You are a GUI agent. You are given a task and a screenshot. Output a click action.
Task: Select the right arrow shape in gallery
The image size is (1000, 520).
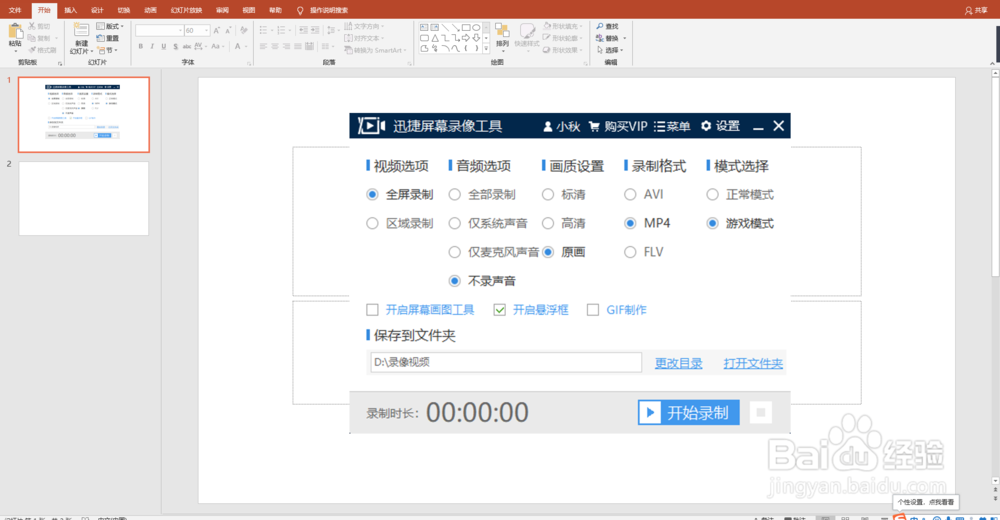point(466,38)
